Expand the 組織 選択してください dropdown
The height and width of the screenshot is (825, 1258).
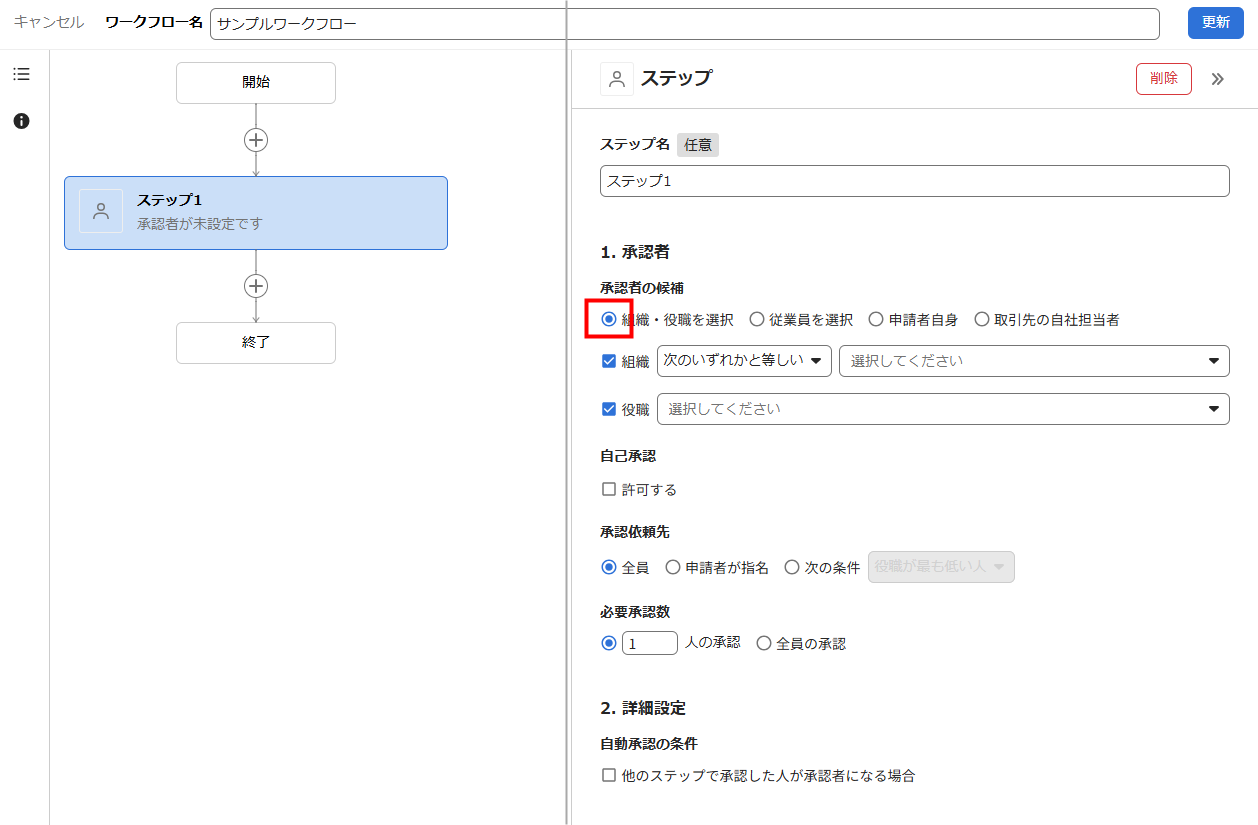coord(1034,361)
